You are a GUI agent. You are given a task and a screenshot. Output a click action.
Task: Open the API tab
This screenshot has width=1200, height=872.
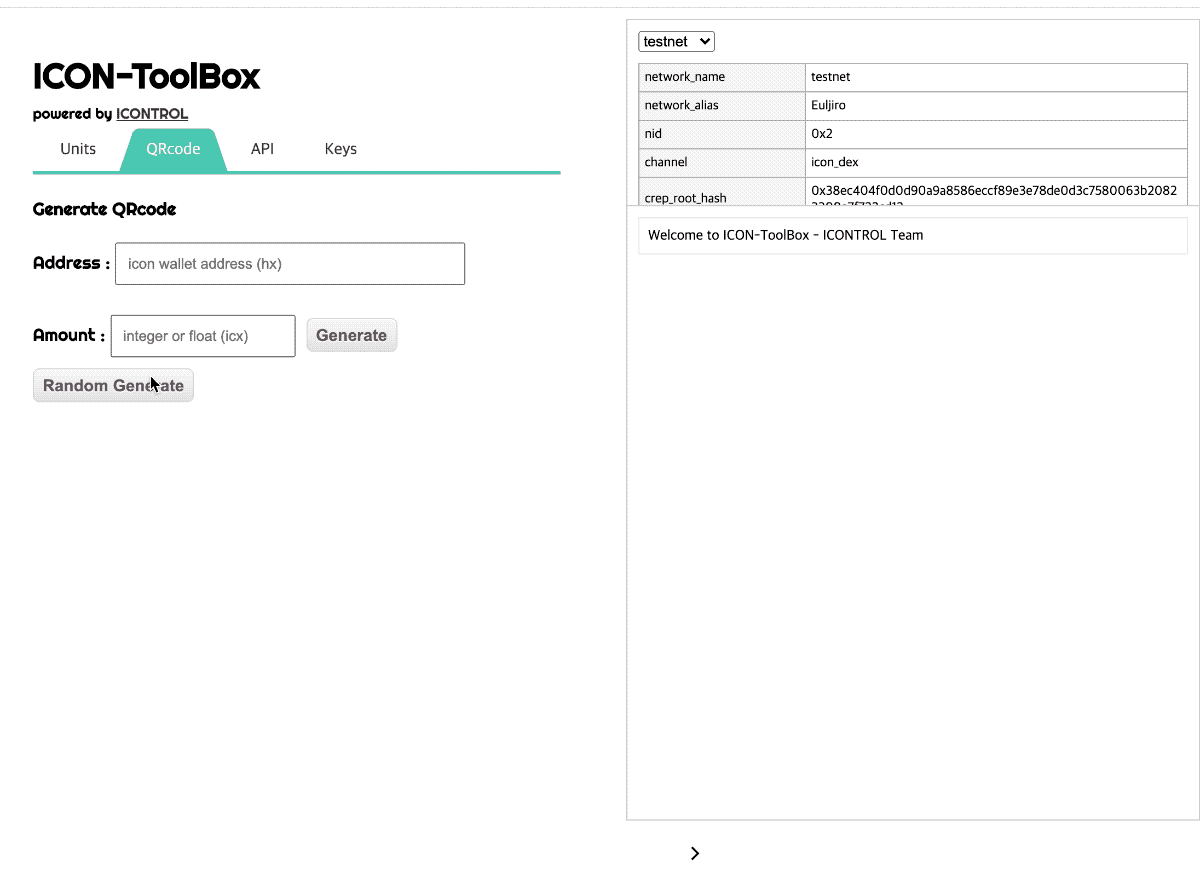click(262, 149)
